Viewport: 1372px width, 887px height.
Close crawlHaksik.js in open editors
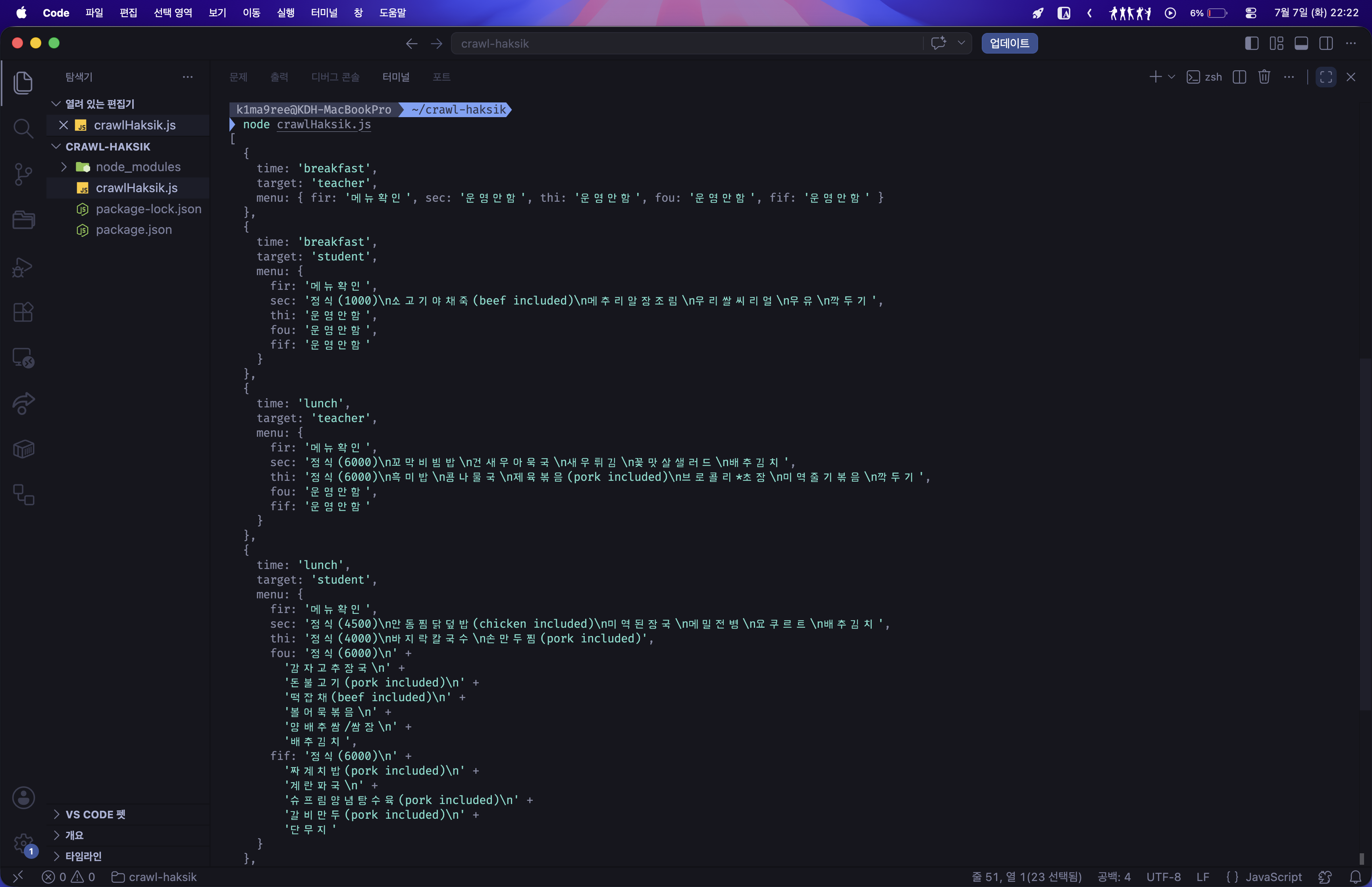[64, 125]
